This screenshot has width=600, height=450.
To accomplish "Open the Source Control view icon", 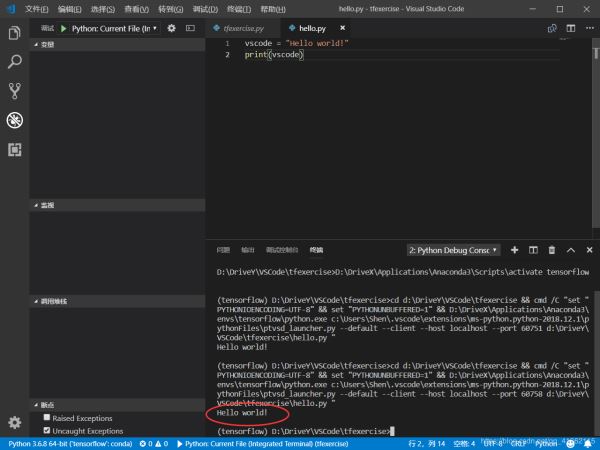I will (15, 91).
